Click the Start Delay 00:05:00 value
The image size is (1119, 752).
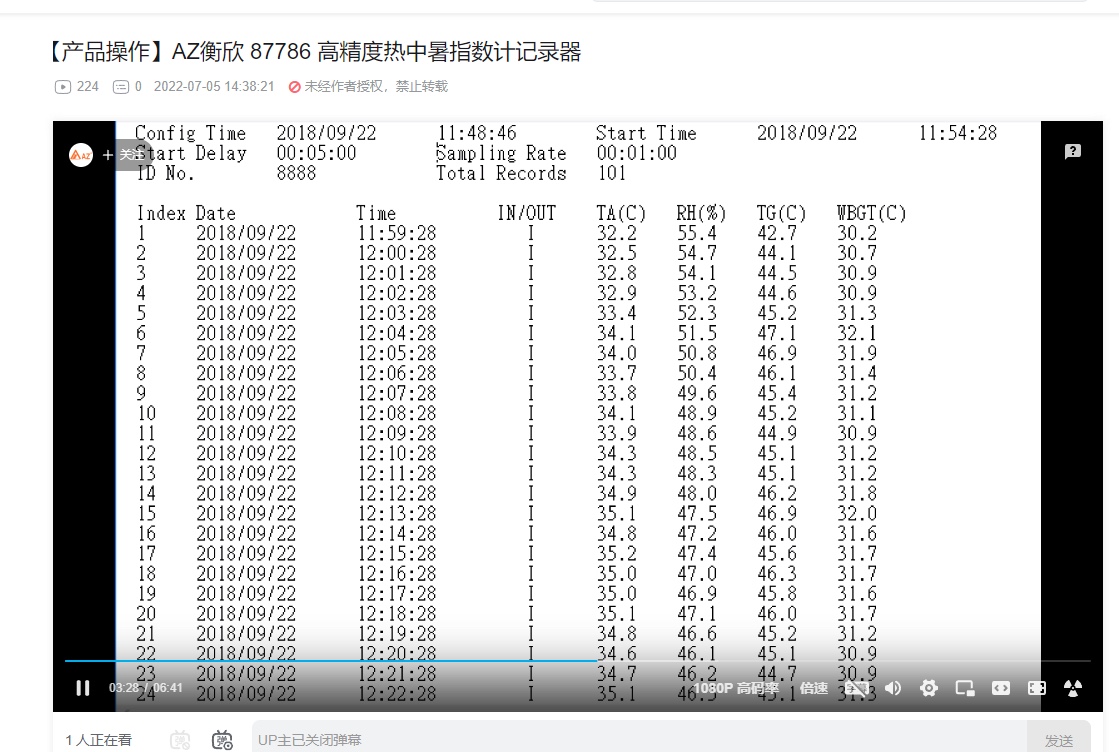[316, 153]
